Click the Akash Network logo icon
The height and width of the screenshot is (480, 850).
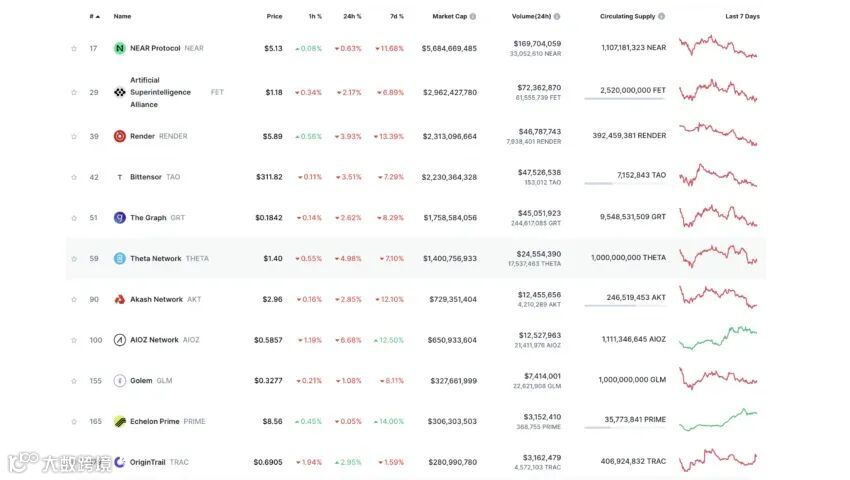click(x=120, y=299)
